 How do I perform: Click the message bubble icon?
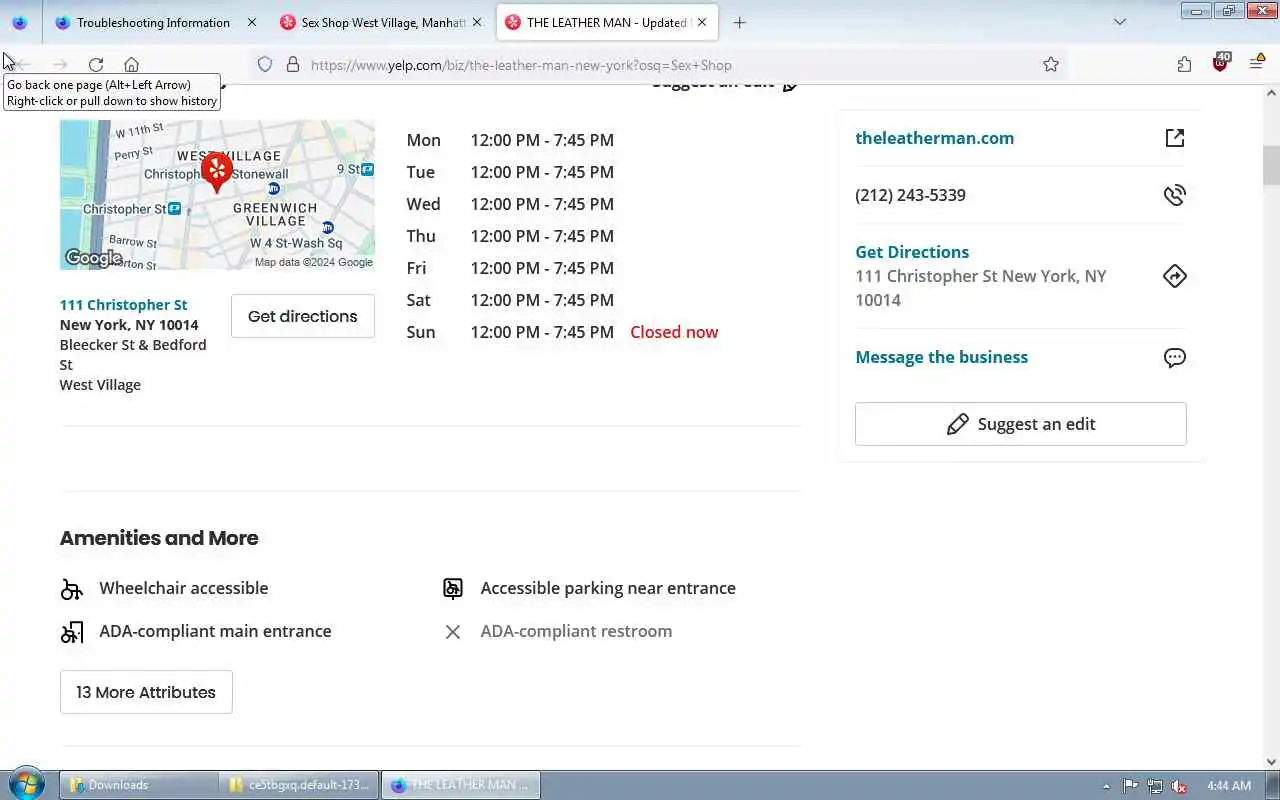click(x=1175, y=357)
